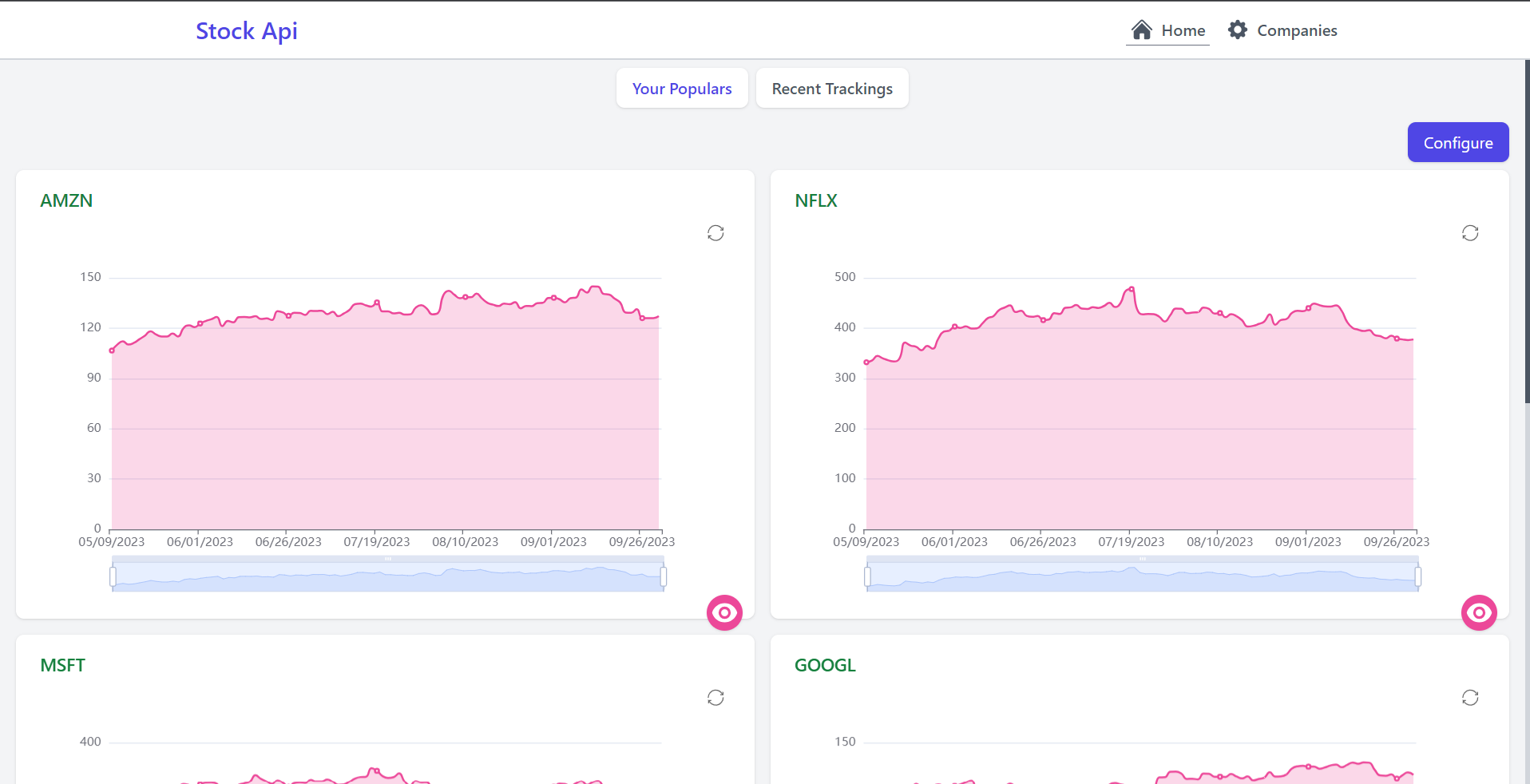Image resolution: width=1530 pixels, height=784 pixels.
Task: Refresh the MSFT chart
Action: coord(715,698)
